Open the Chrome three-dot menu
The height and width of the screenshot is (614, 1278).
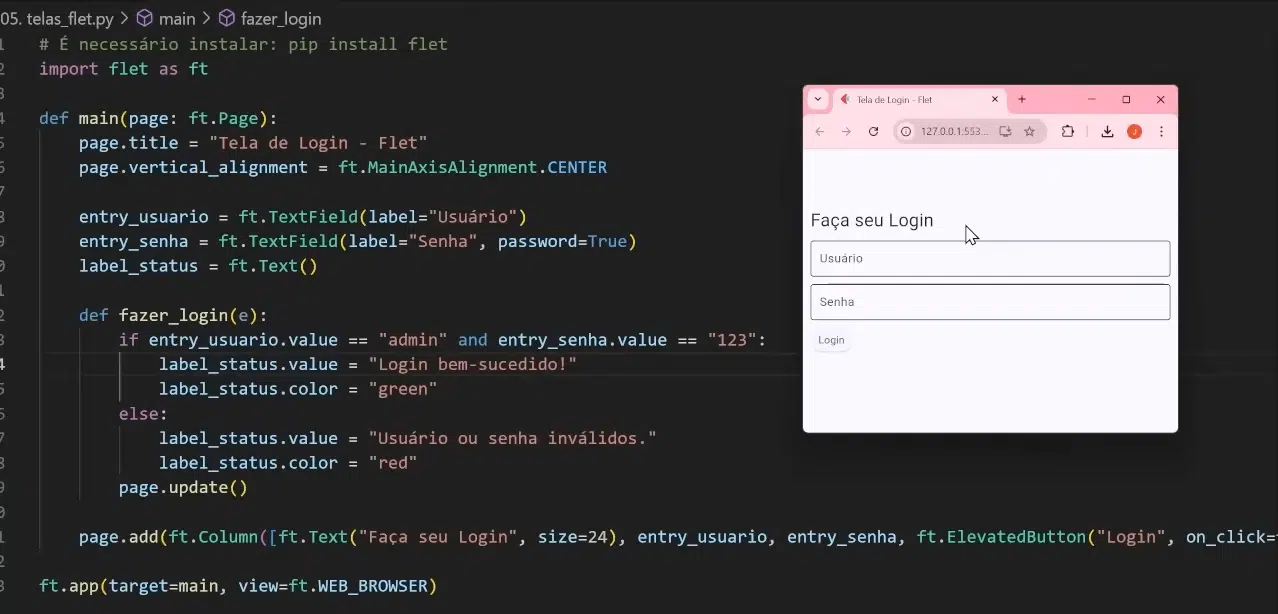(1161, 131)
